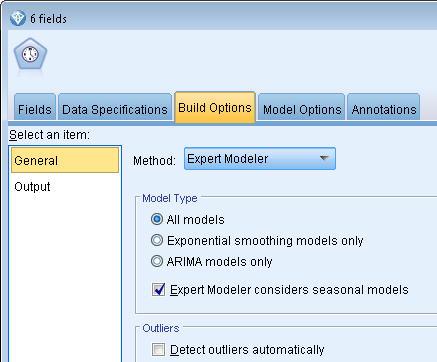Select the All models radio button

157,219
